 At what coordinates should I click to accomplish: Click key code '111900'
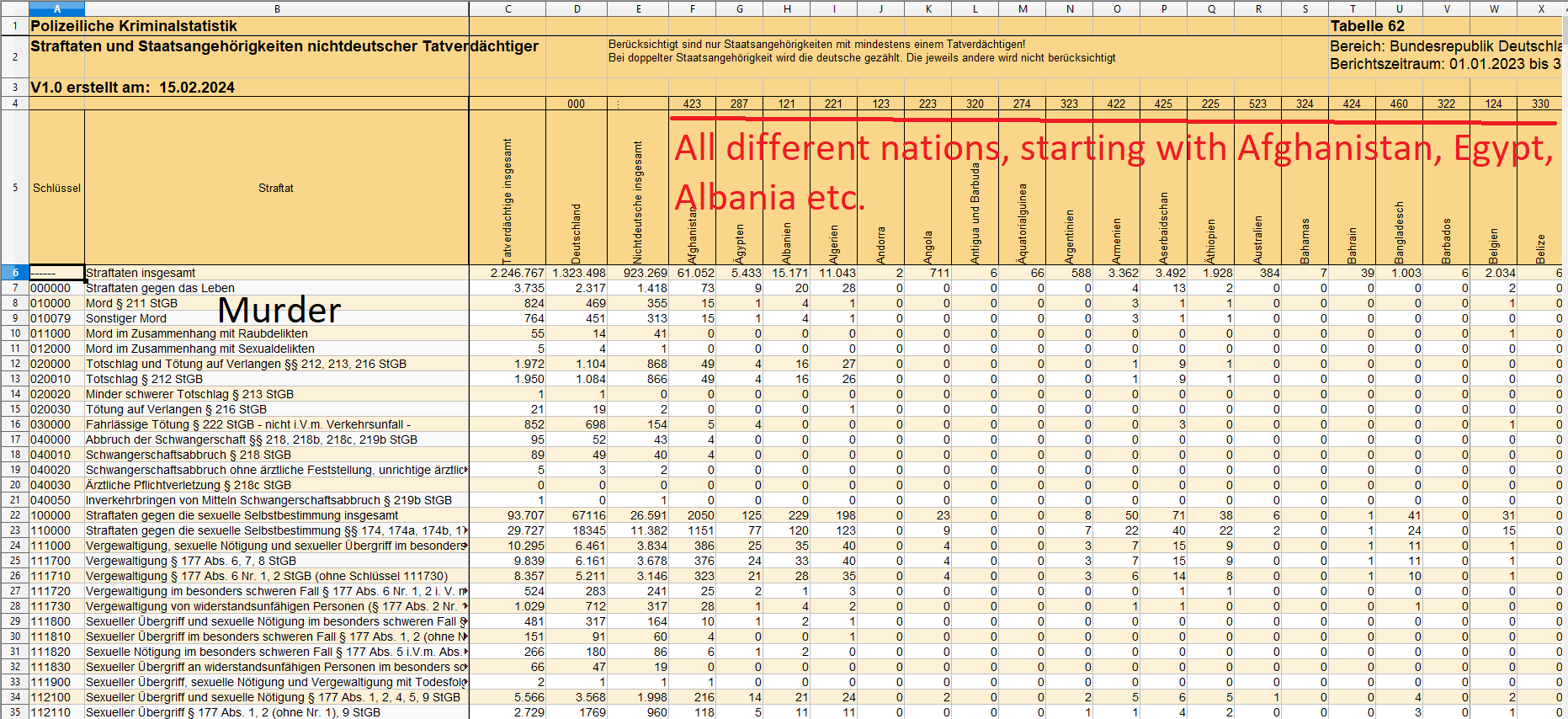[50, 682]
